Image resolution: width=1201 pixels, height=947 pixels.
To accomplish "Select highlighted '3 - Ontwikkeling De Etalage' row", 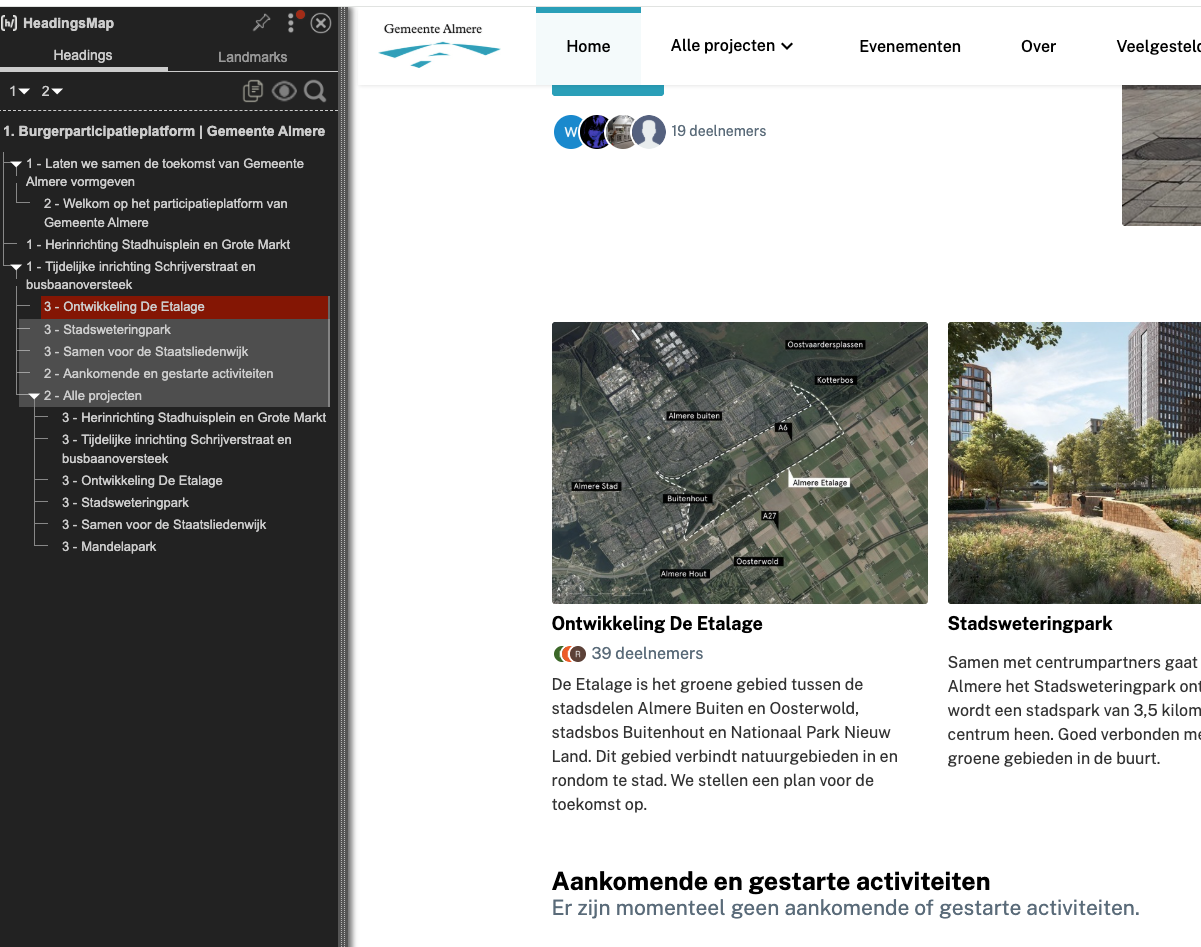I will tap(185, 307).
